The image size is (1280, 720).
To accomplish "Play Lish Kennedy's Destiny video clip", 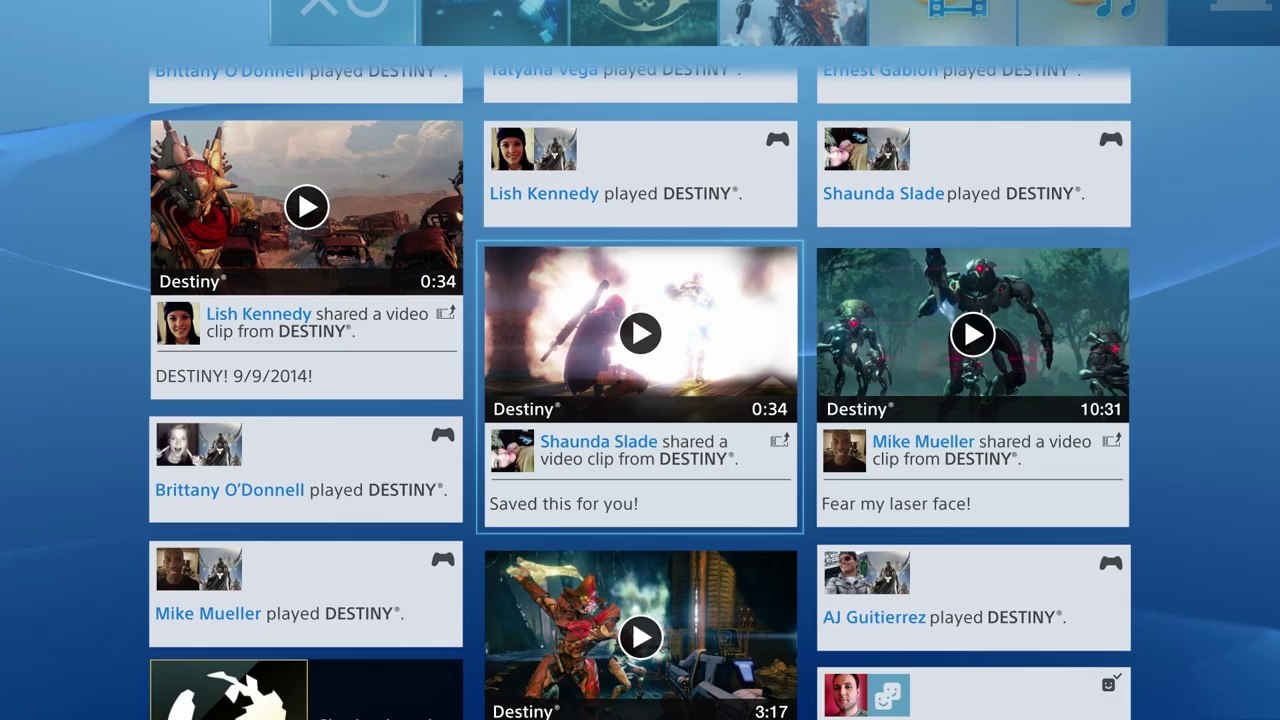I will click(306, 207).
